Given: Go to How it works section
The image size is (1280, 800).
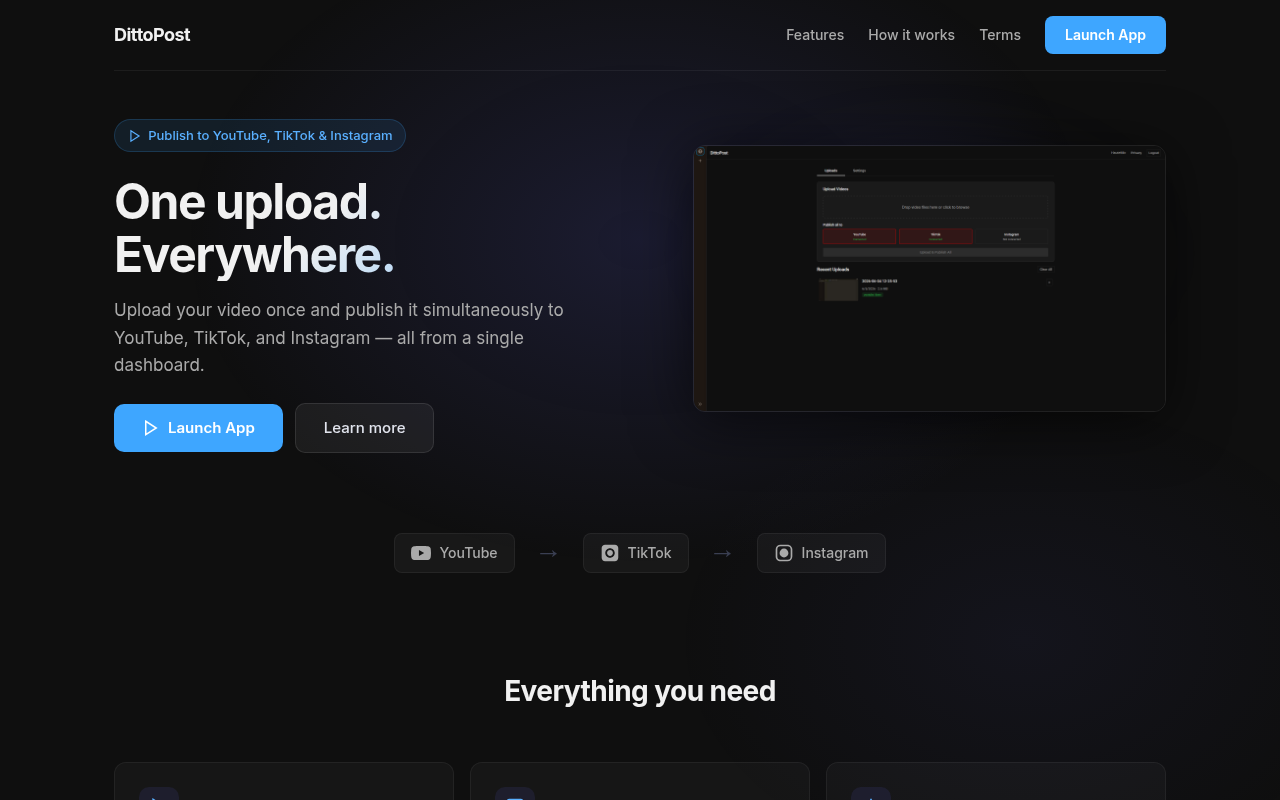Looking at the screenshot, I should pyautogui.click(x=911, y=35).
